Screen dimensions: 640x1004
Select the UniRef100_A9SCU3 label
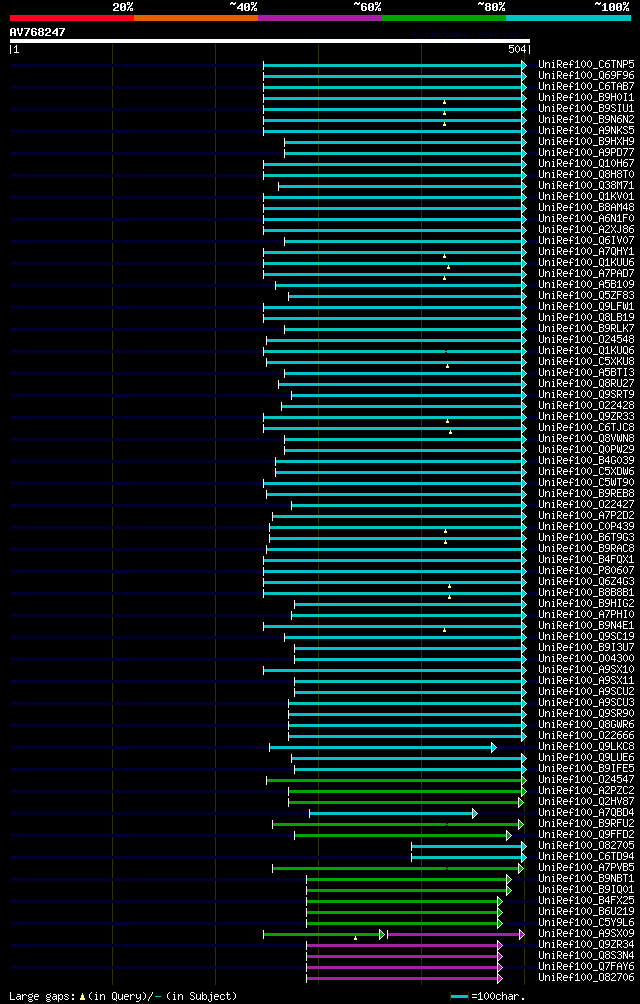click(x=586, y=704)
